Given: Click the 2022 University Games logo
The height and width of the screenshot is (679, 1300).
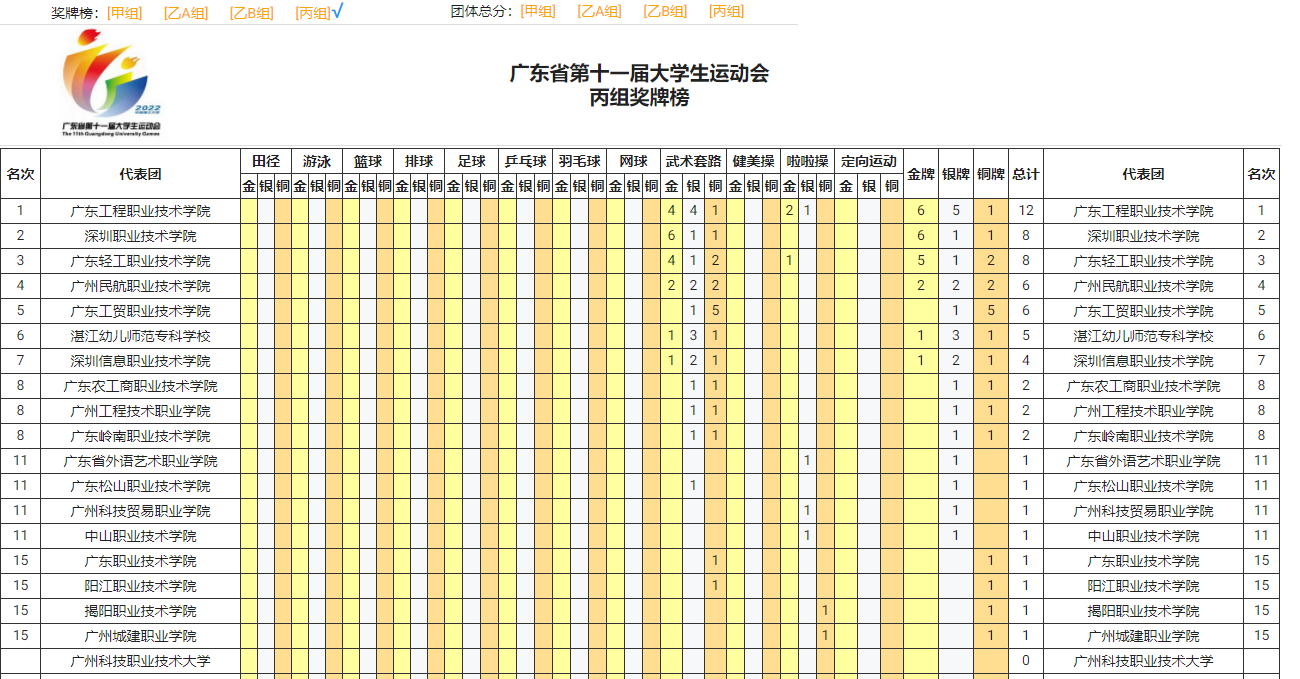Looking at the screenshot, I should [x=111, y=82].
